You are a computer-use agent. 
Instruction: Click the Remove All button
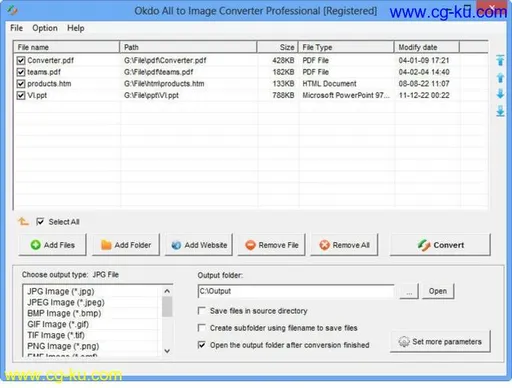(344, 245)
